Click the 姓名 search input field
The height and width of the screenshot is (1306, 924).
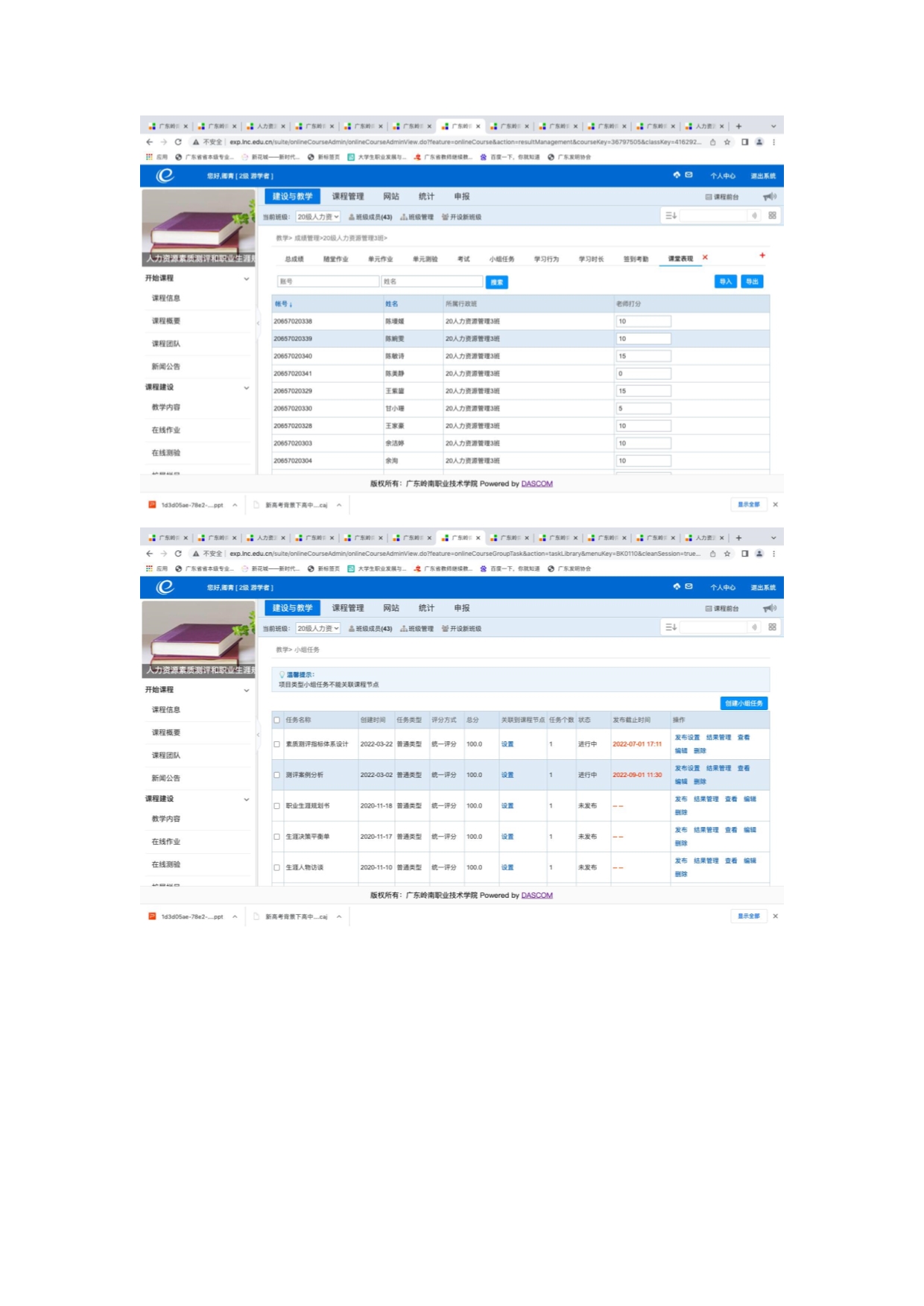click(x=432, y=282)
